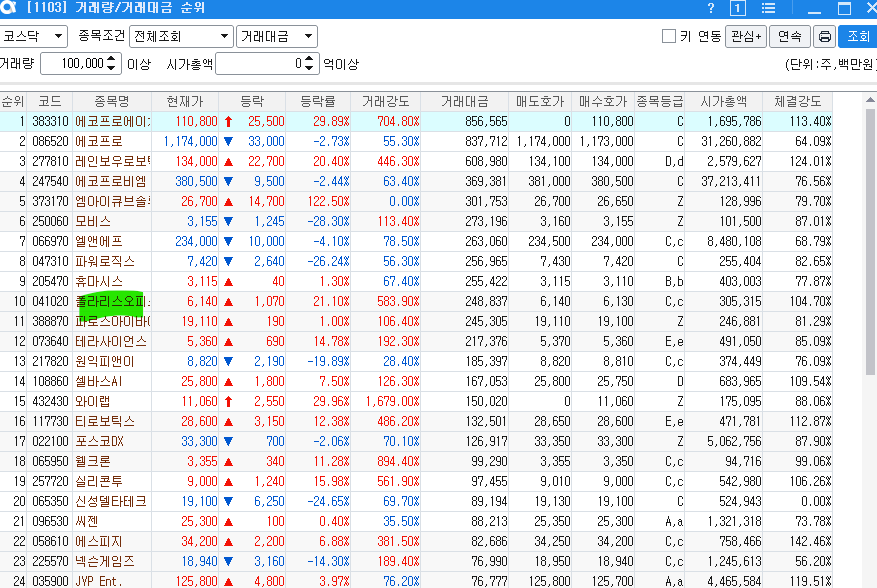The height and width of the screenshot is (588, 877).
Task: Click the 거래대금 column header
Action: click(465, 101)
